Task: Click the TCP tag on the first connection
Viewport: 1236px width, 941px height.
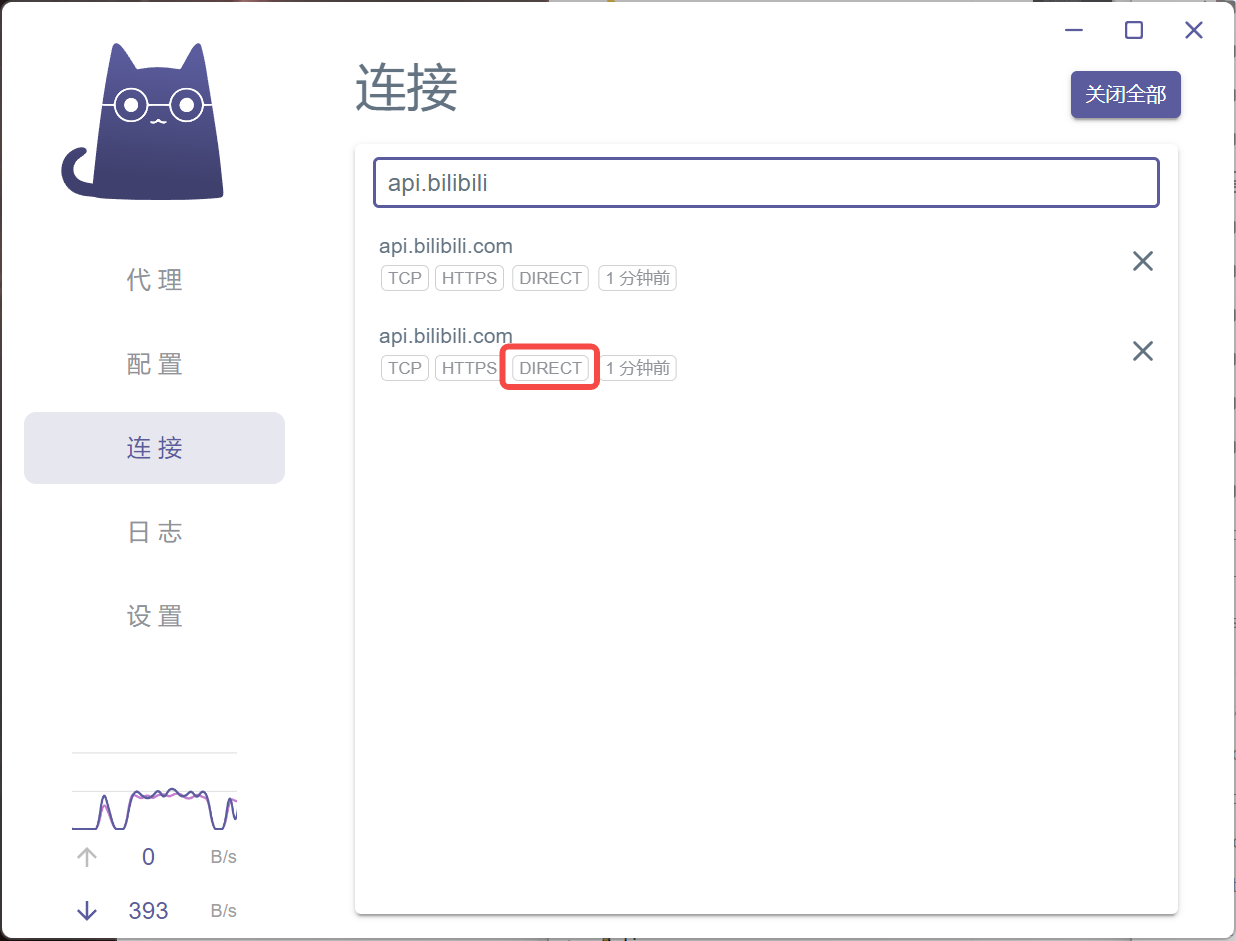Action: [x=404, y=278]
